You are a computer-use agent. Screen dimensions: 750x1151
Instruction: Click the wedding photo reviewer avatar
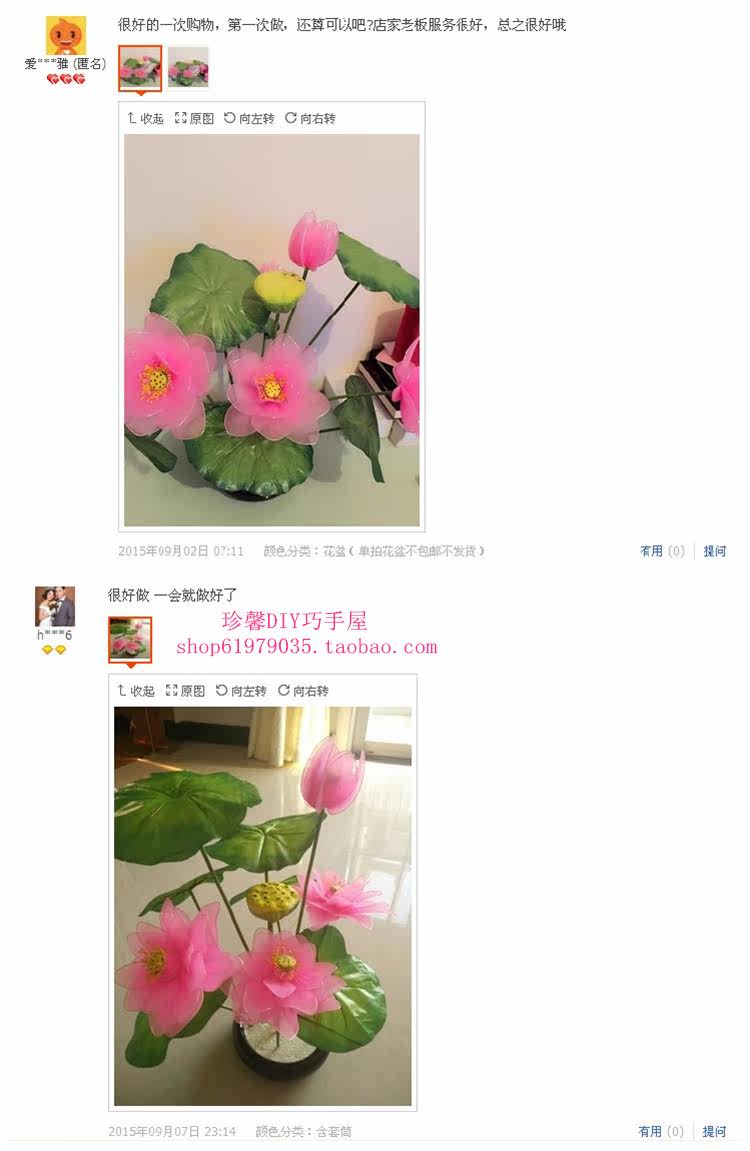point(55,606)
